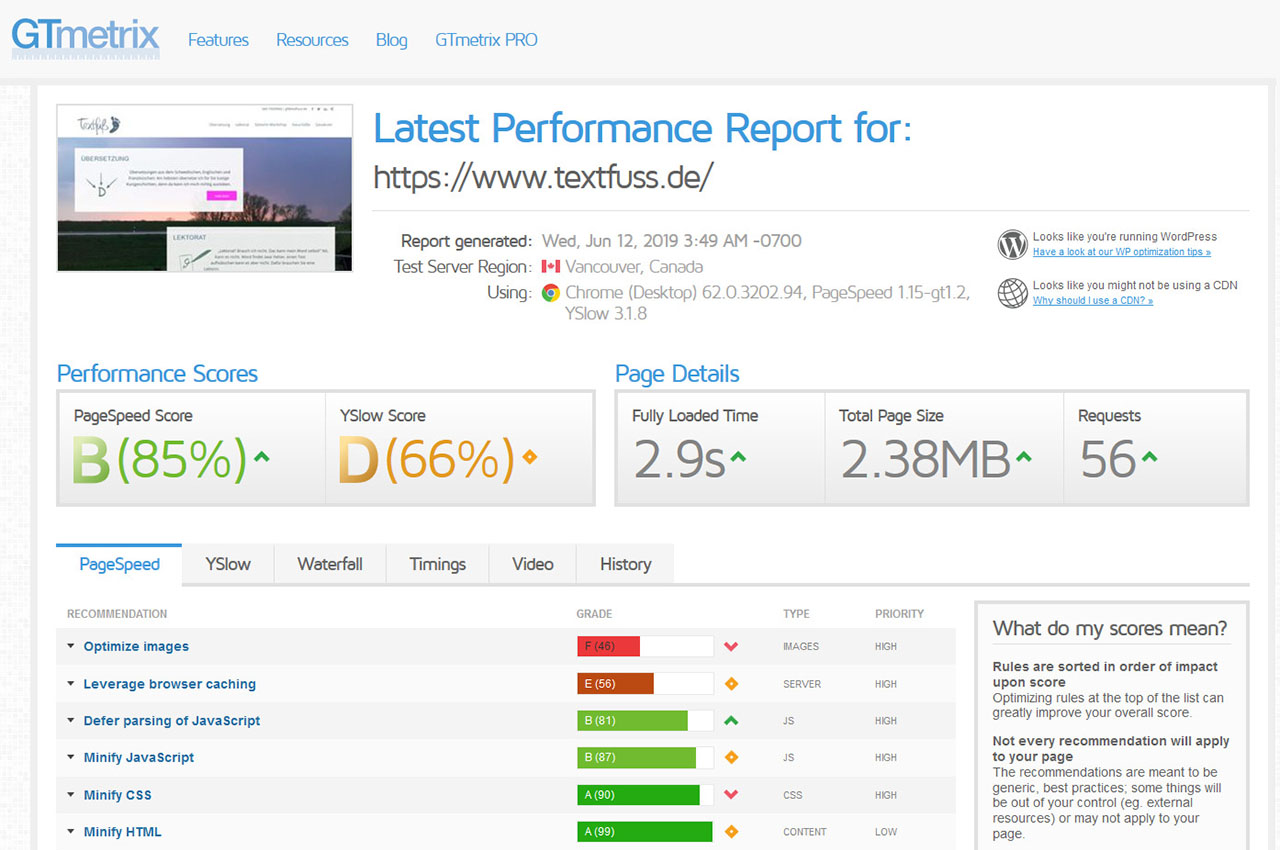Click the red down arrow on Minify CSS row
The height and width of the screenshot is (850, 1280).
pos(731,795)
